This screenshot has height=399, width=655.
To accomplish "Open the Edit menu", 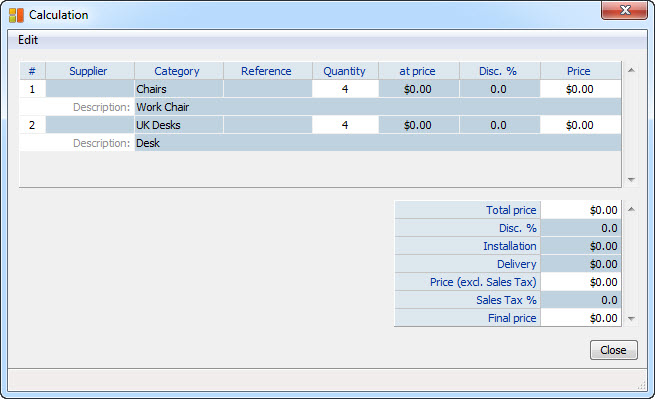I will click(28, 40).
